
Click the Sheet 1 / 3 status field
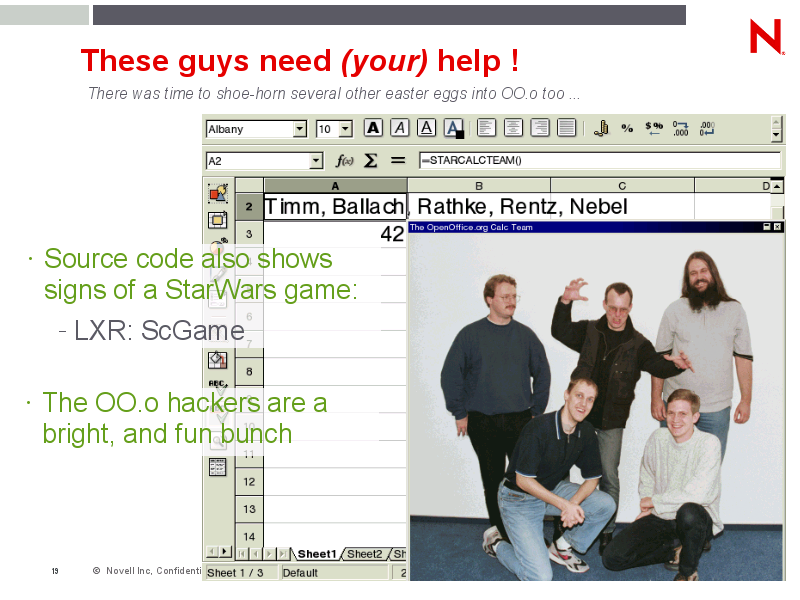(x=241, y=572)
